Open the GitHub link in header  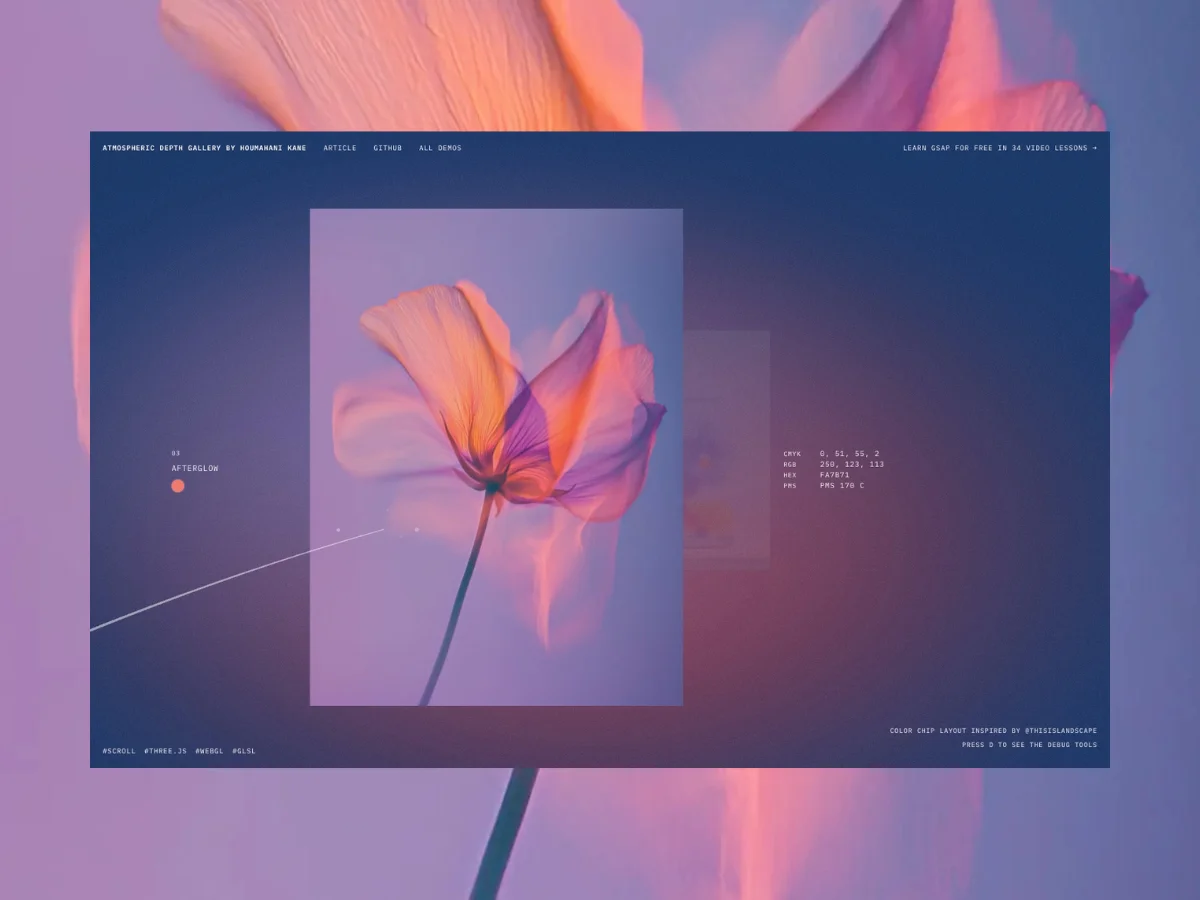click(x=388, y=148)
